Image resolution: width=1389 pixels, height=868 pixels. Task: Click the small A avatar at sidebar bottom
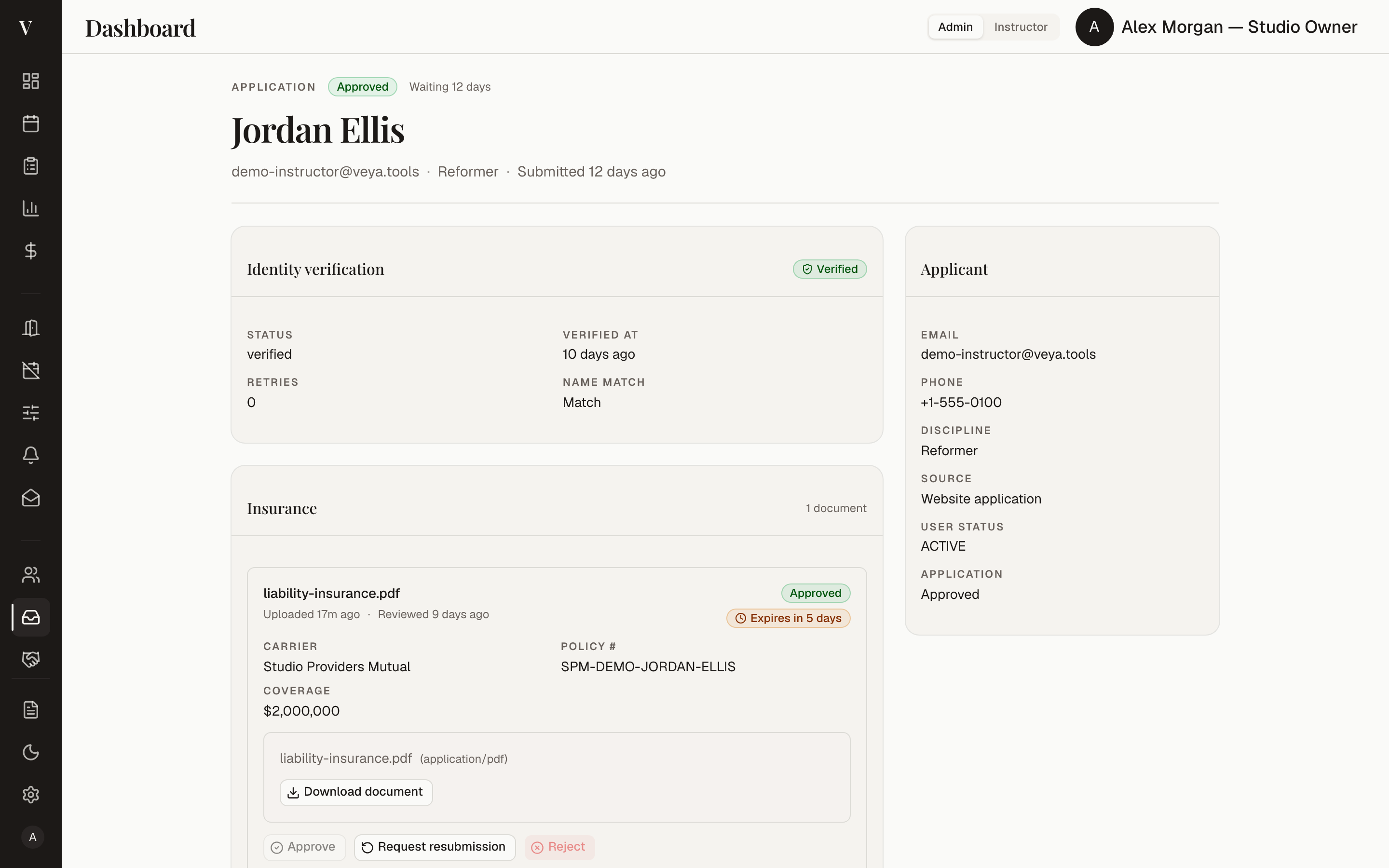(x=33, y=838)
